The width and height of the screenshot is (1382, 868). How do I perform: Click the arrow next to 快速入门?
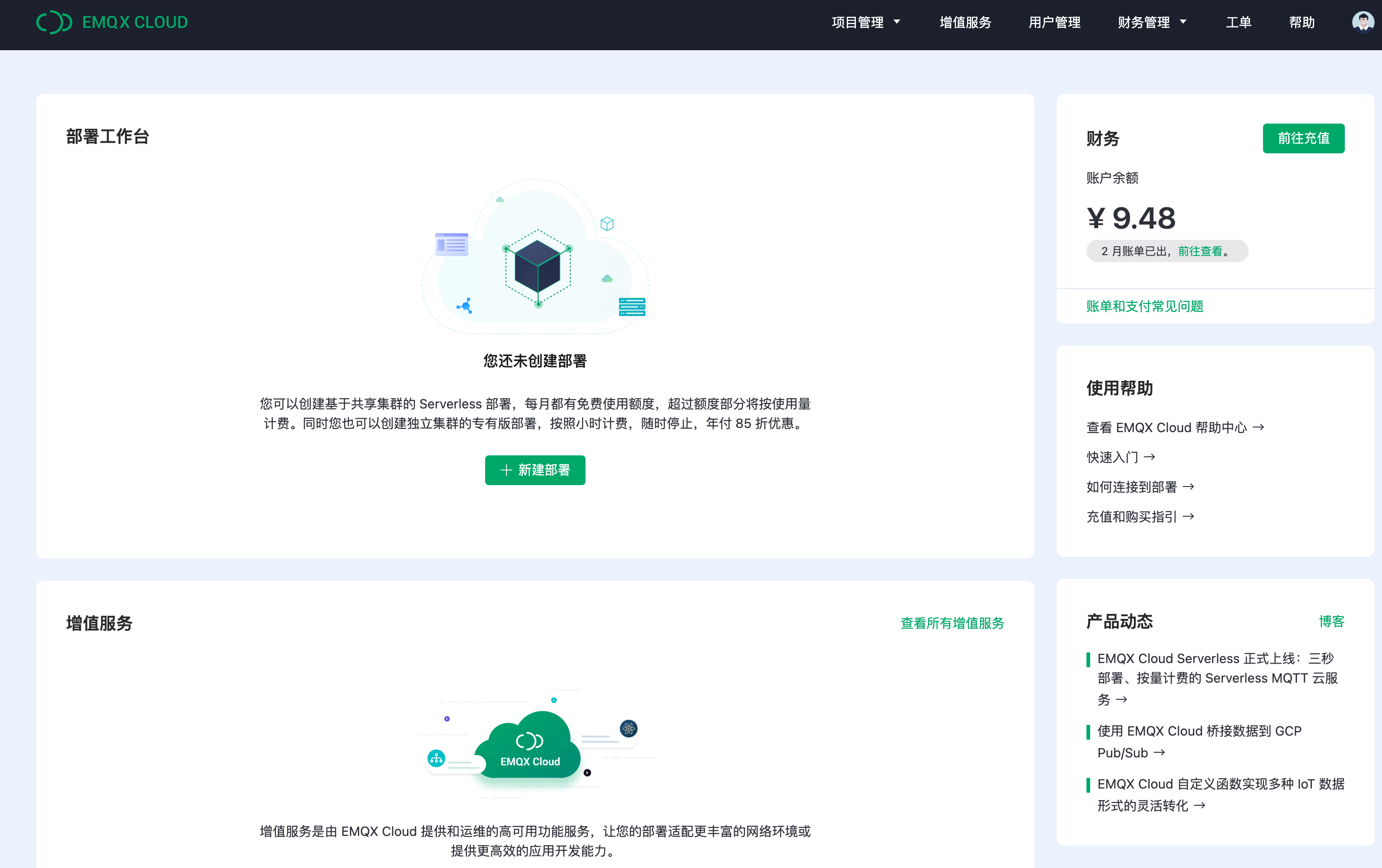point(1150,456)
